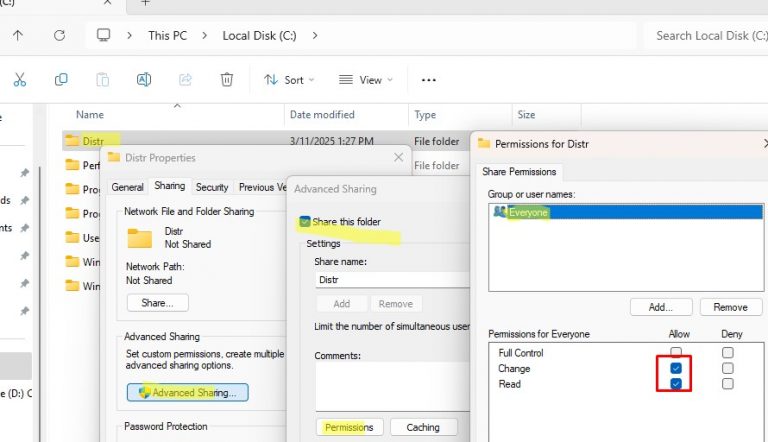768x442 pixels.
Task: Click the Copy icon in toolbar
Action: point(61,79)
